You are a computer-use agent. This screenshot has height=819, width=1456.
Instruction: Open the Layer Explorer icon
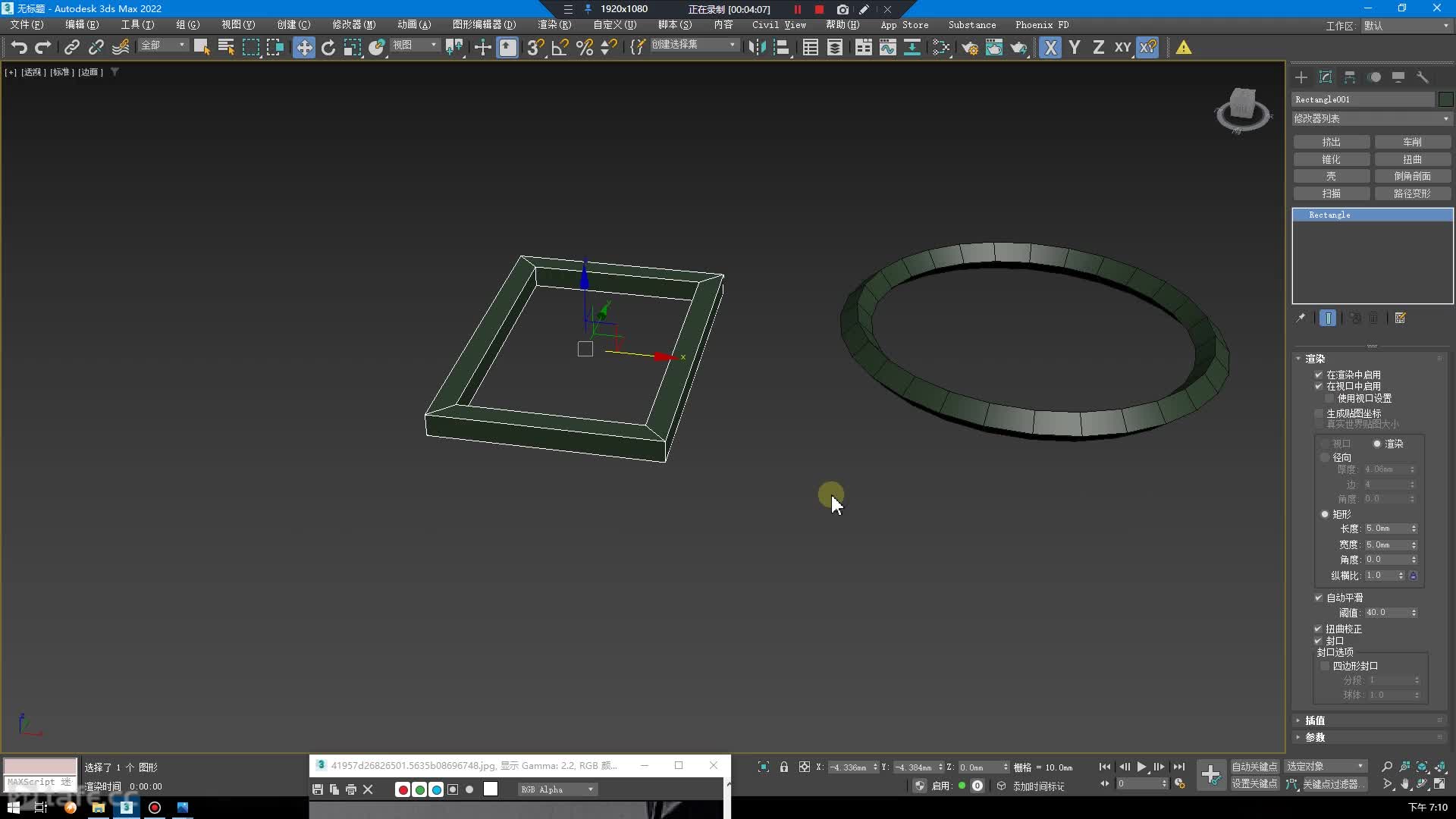pos(835,48)
